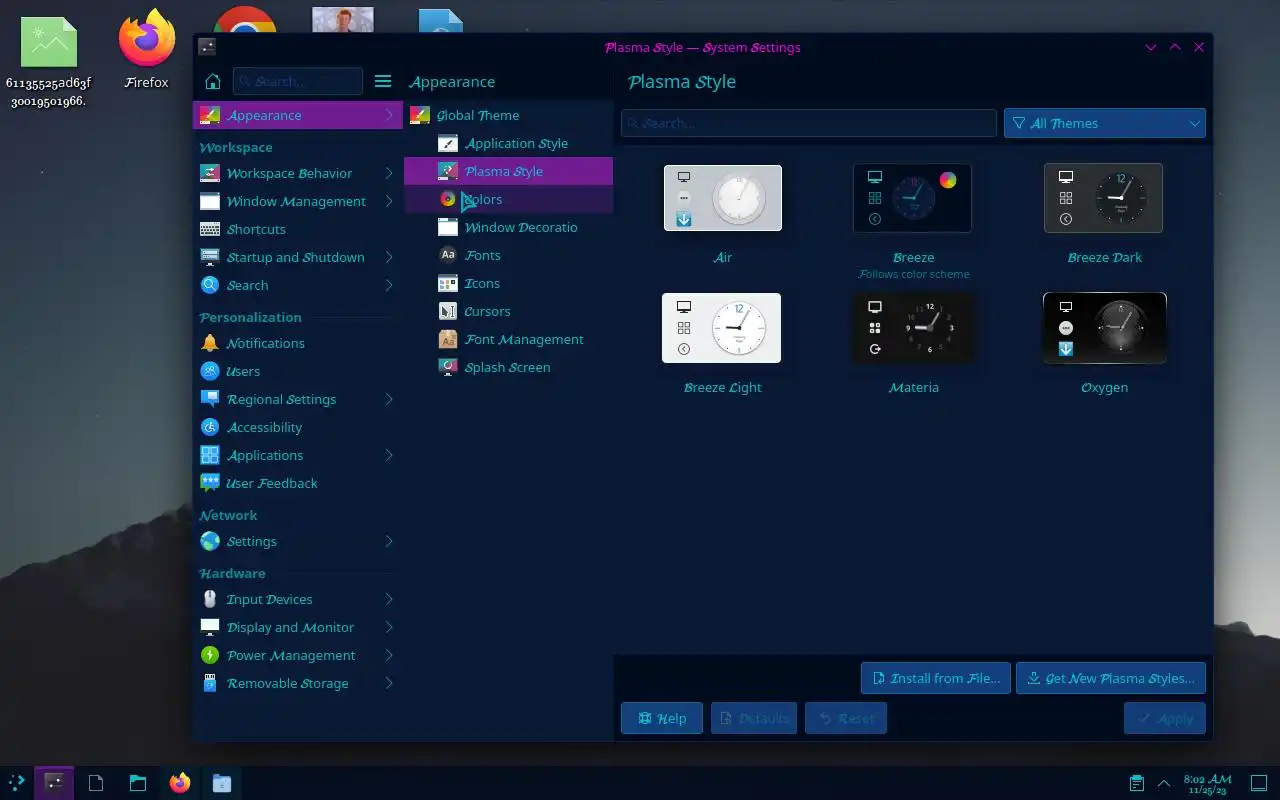Image resolution: width=1280 pixels, height=800 pixels.
Task: Expand the Window Management chevron
Action: coord(389,201)
